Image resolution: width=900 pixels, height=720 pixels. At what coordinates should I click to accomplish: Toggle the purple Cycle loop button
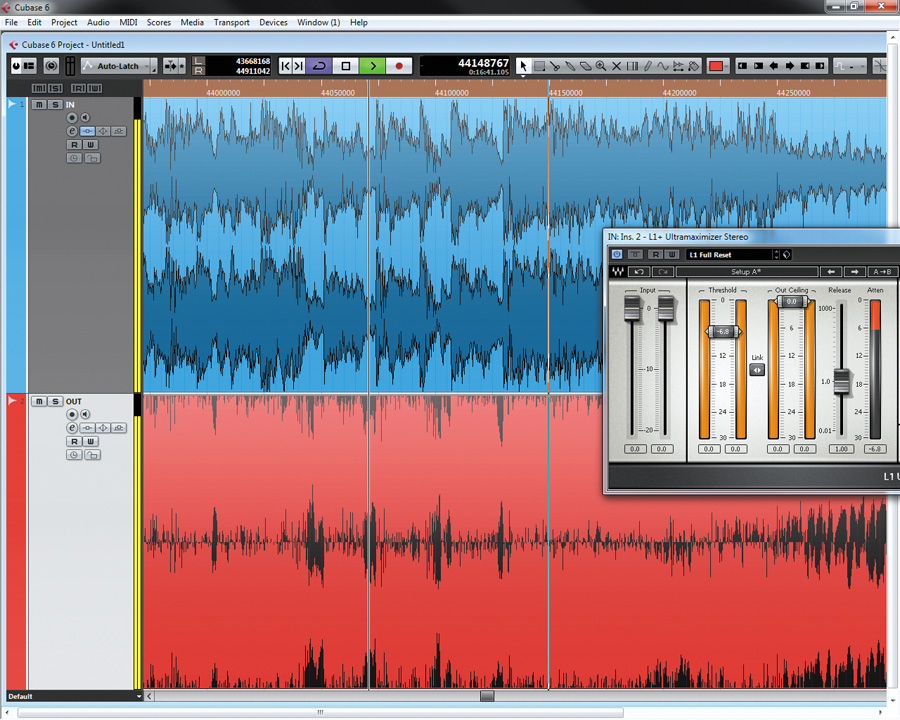pyautogui.click(x=319, y=66)
